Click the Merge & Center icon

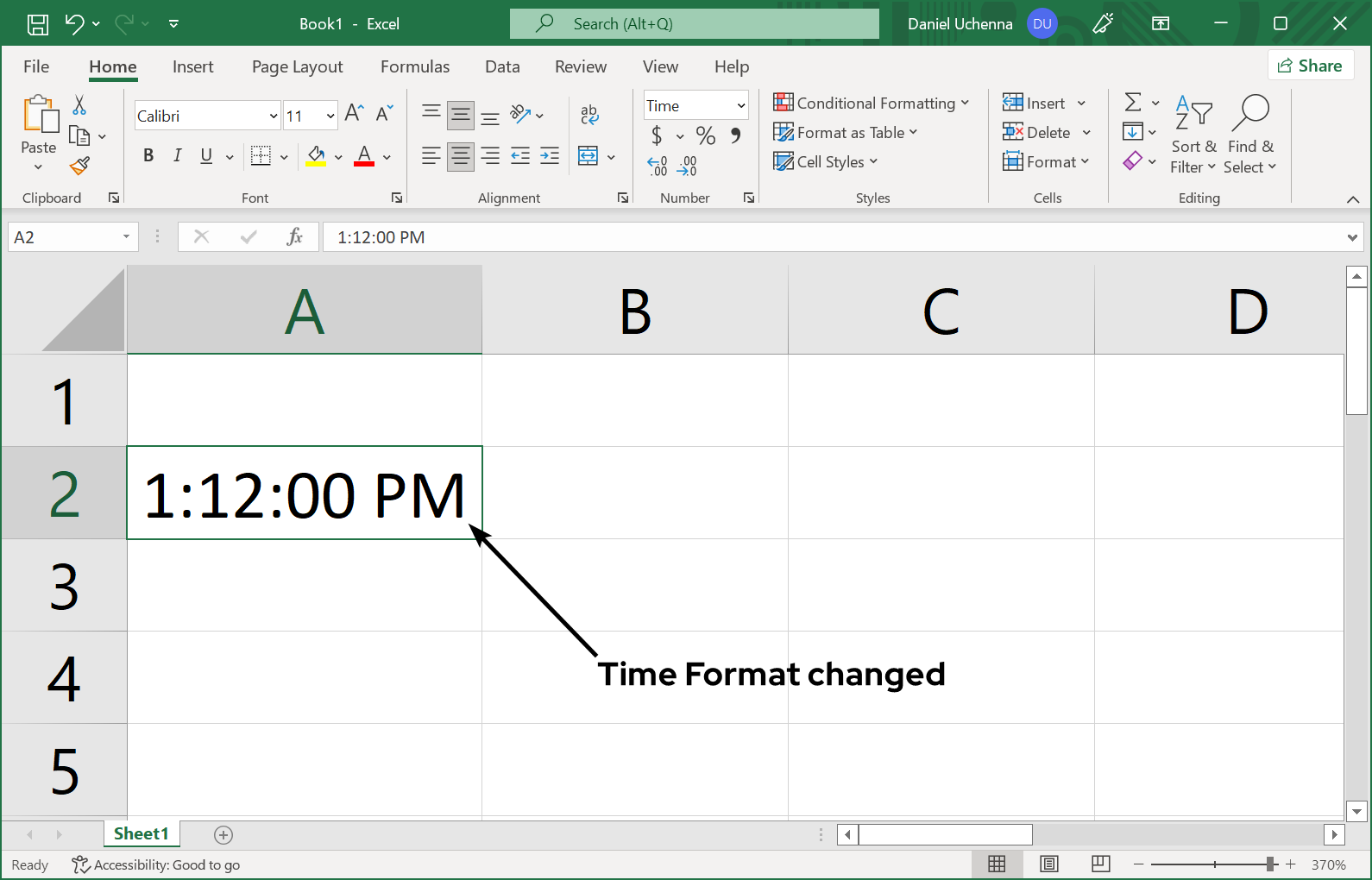click(588, 156)
